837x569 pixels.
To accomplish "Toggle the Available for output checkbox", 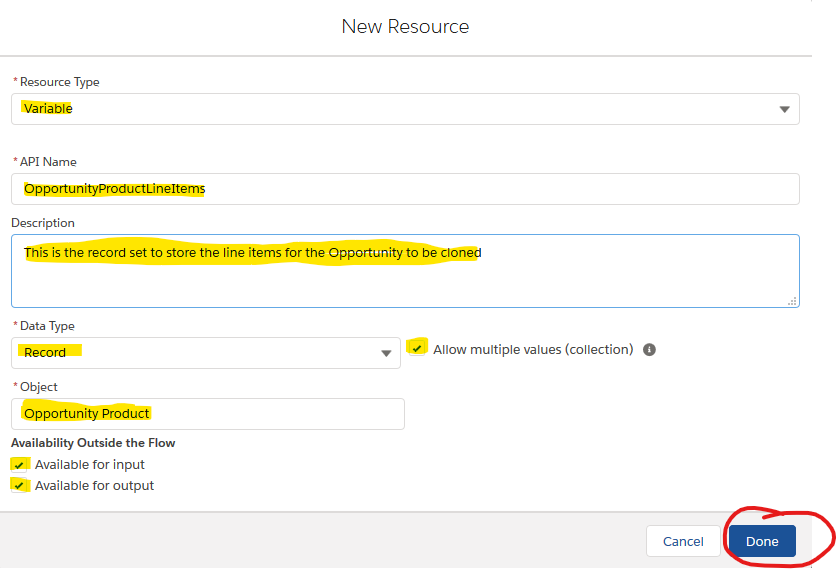I will (19, 486).
